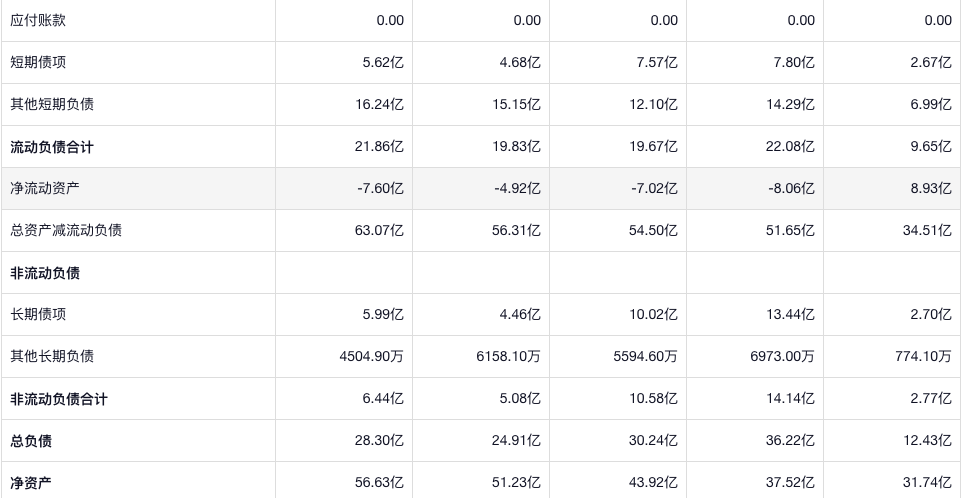Select the 净资产 row heading

31,483
